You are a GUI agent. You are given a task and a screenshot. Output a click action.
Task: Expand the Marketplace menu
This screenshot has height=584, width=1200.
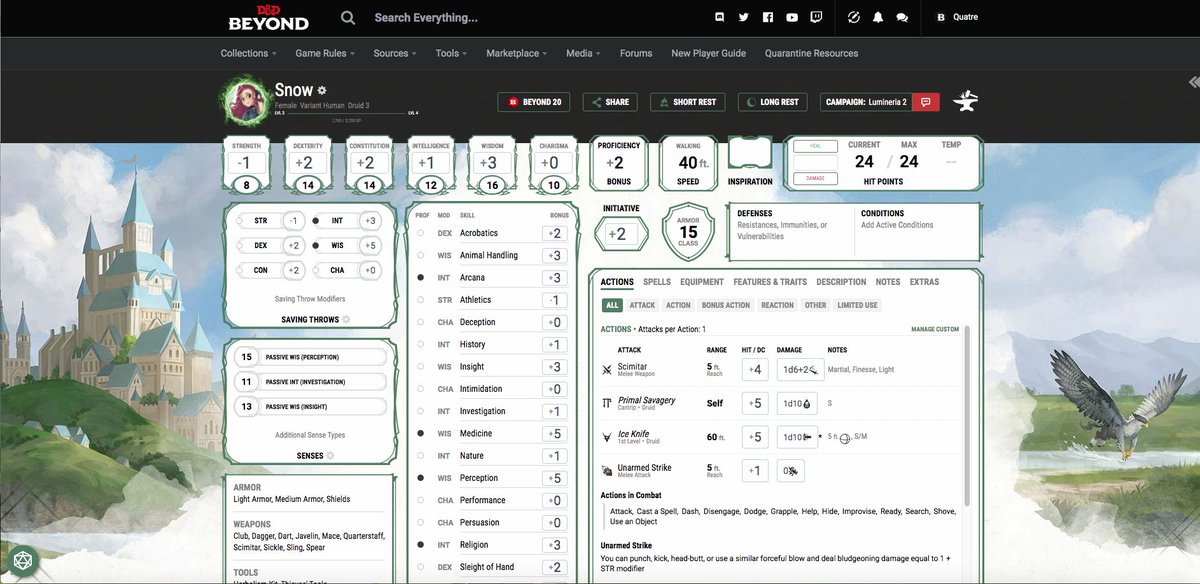tap(516, 53)
